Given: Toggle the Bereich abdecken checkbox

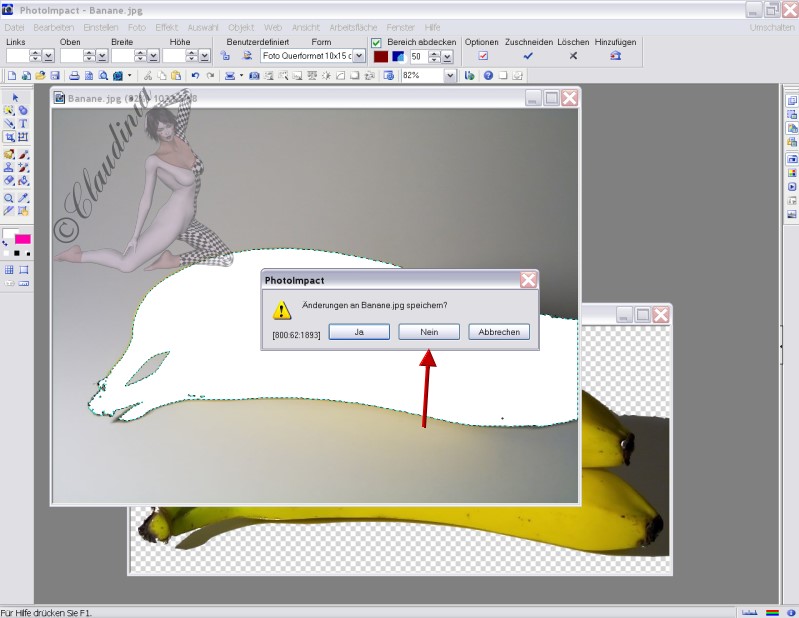Looking at the screenshot, I should click(x=376, y=43).
